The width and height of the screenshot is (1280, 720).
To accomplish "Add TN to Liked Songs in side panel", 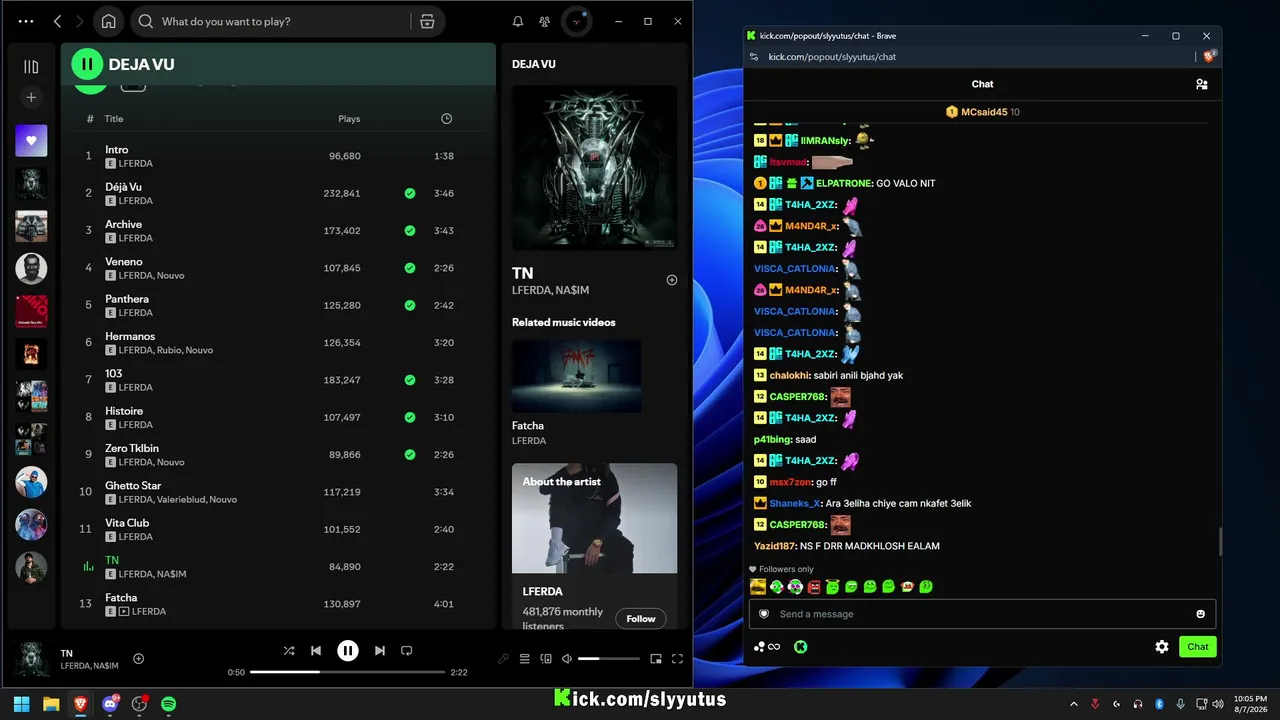I will 672,280.
